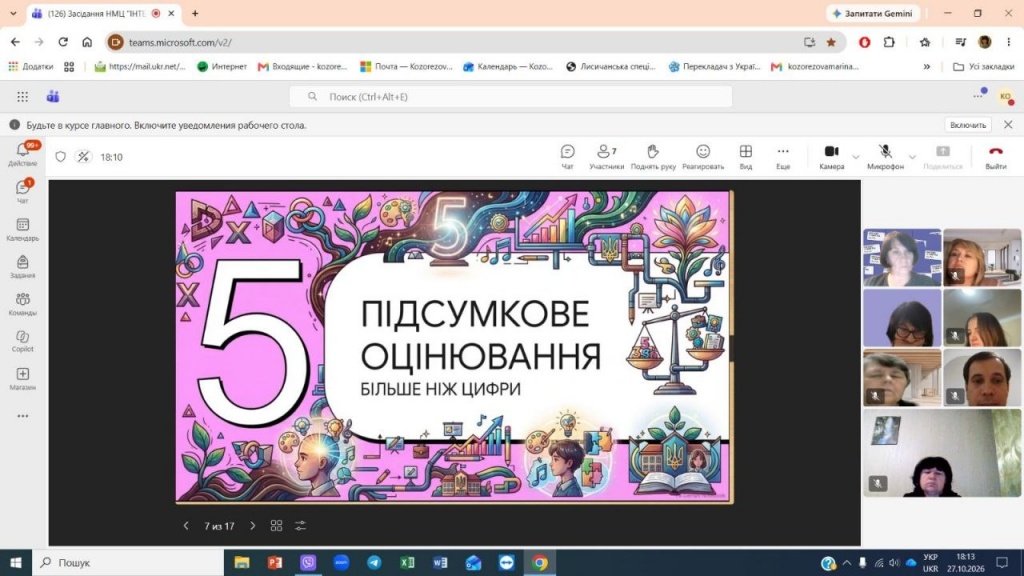The image size is (1024, 576).
Task: Focus the Поиск search field
Action: 511,97
